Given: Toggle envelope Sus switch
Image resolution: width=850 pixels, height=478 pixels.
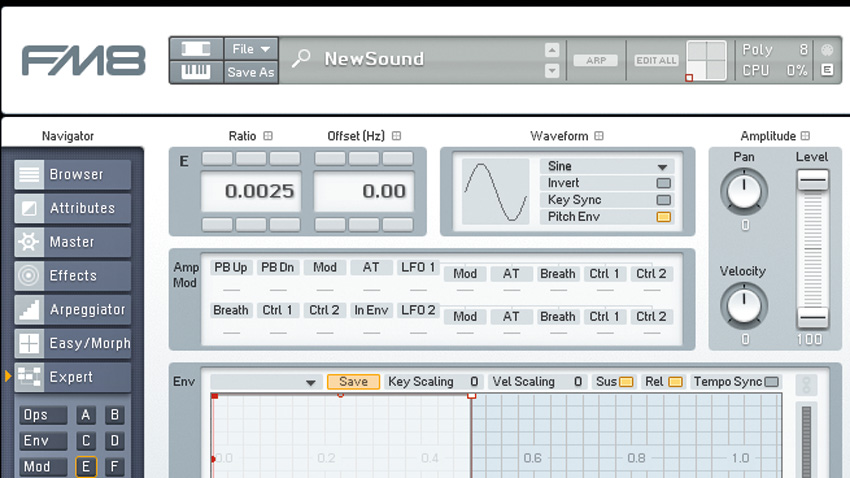Looking at the screenshot, I should click(626, 382).
